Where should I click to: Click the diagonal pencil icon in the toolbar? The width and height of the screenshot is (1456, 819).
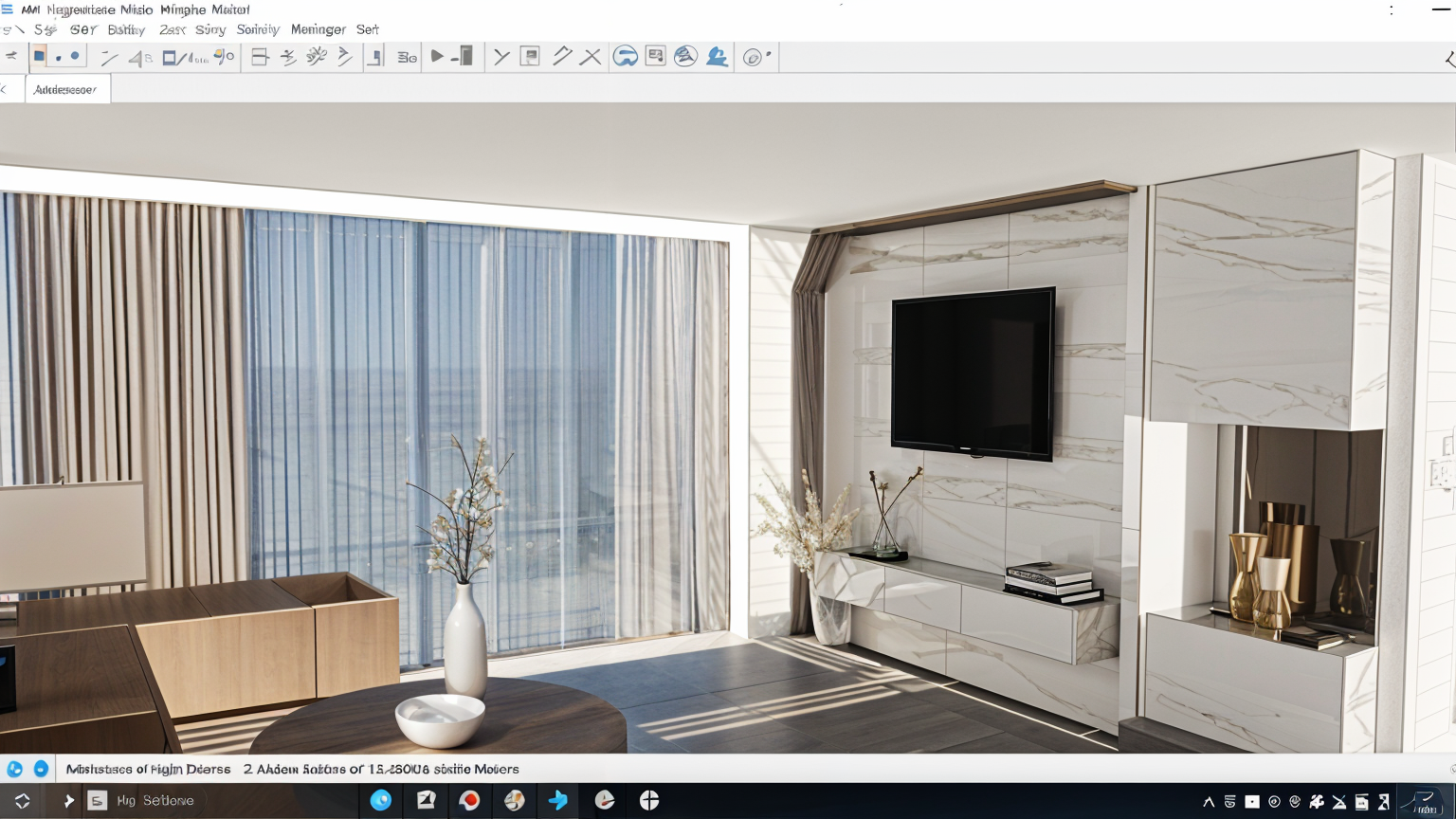click(x=562, y=57)
